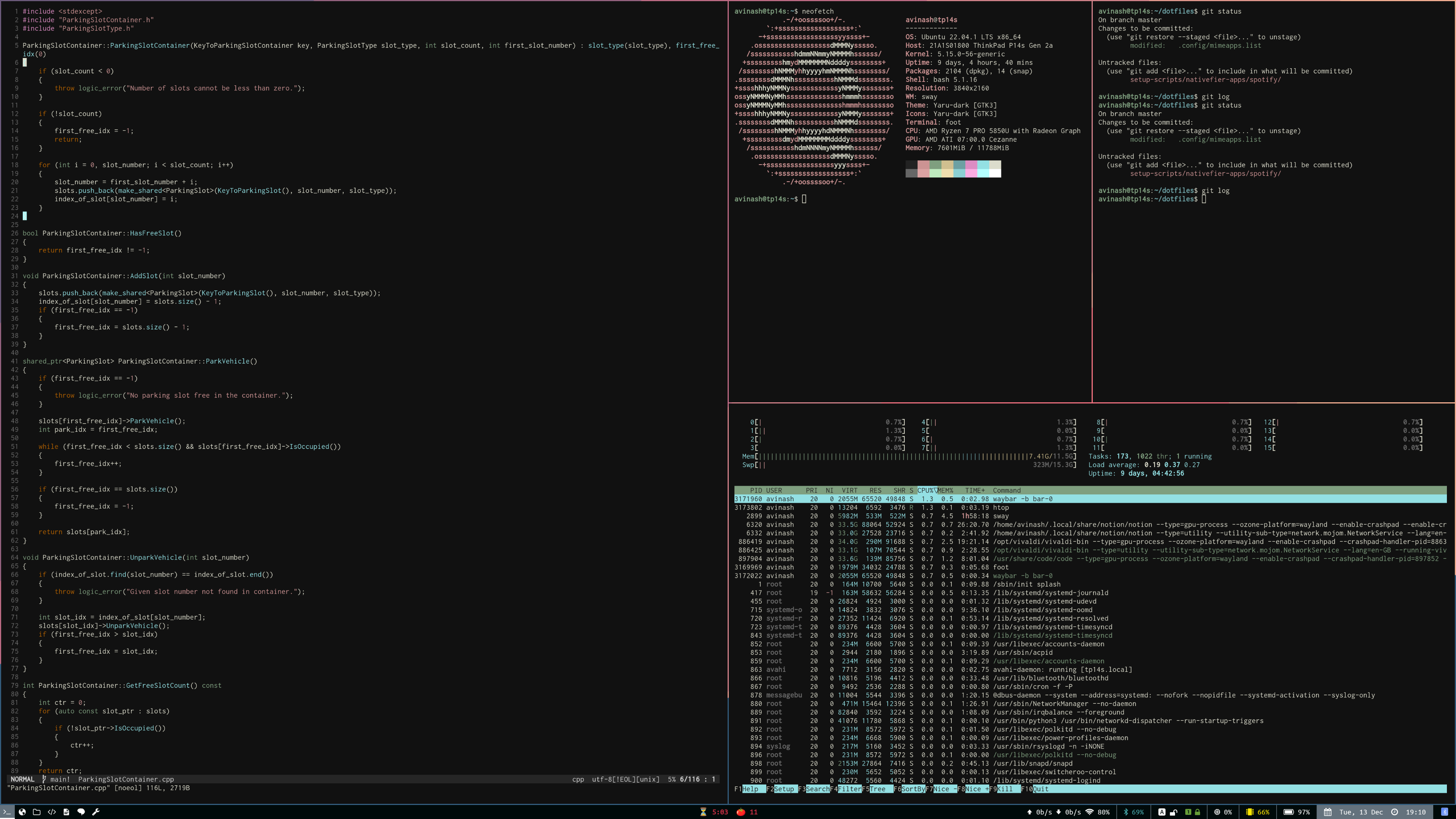This screenshot has height=819, width=1456.
Task: Open the chat bubble workspace icon
Action: (x=81, y=812)
